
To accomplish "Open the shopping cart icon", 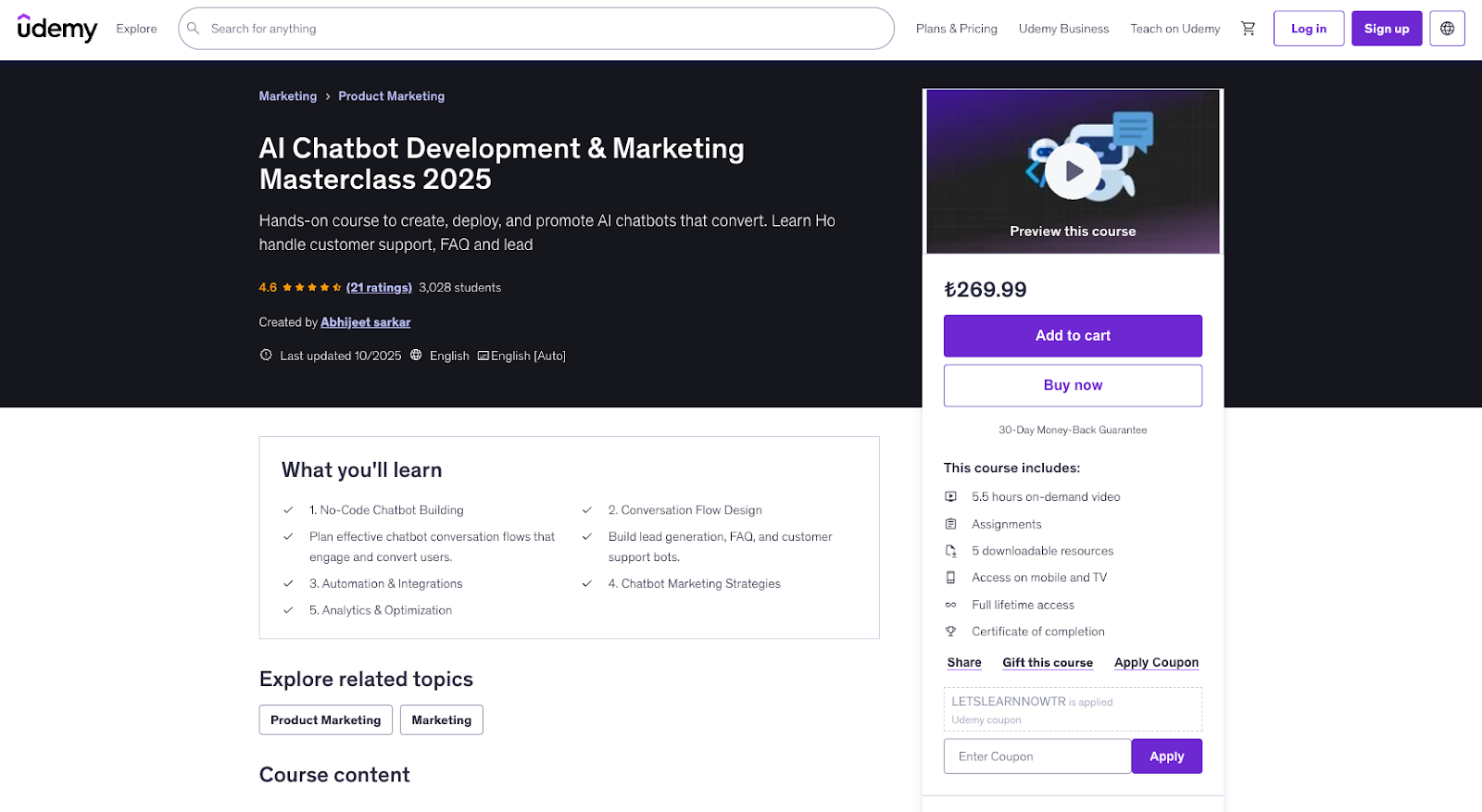I will pos(1249,29).
